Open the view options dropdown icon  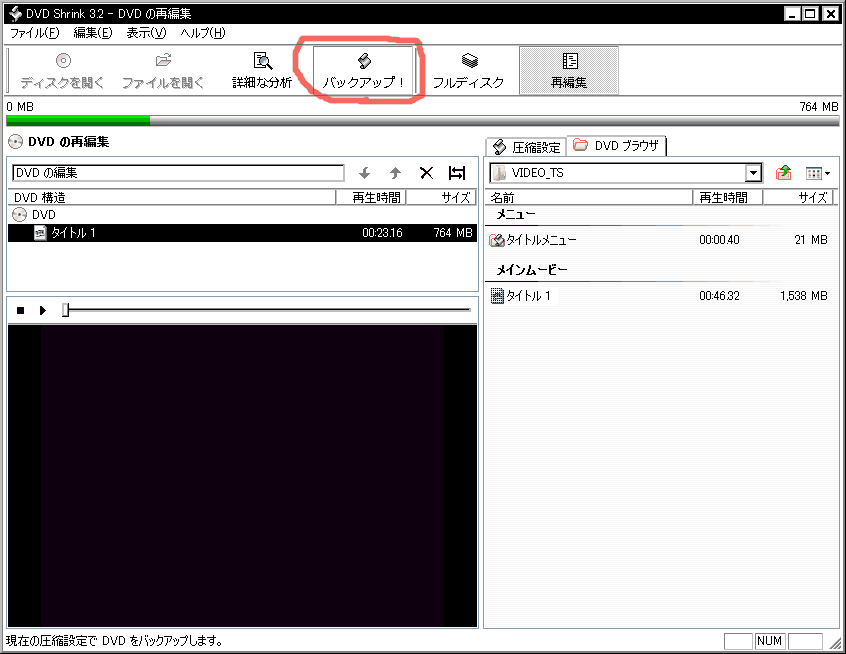817,173
